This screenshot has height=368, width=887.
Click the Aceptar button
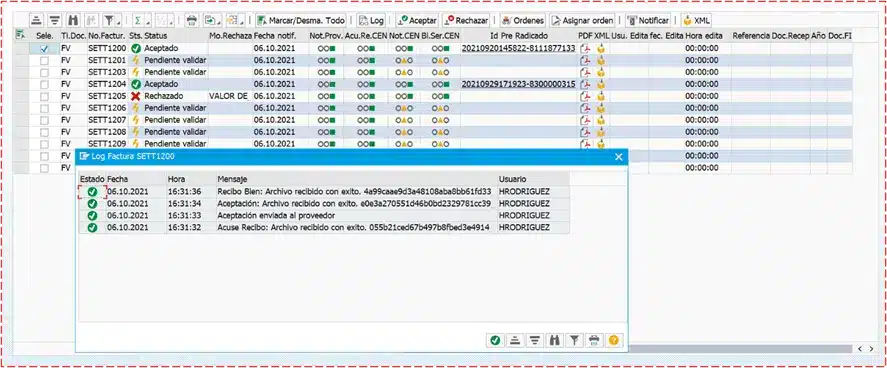(417, 20)
